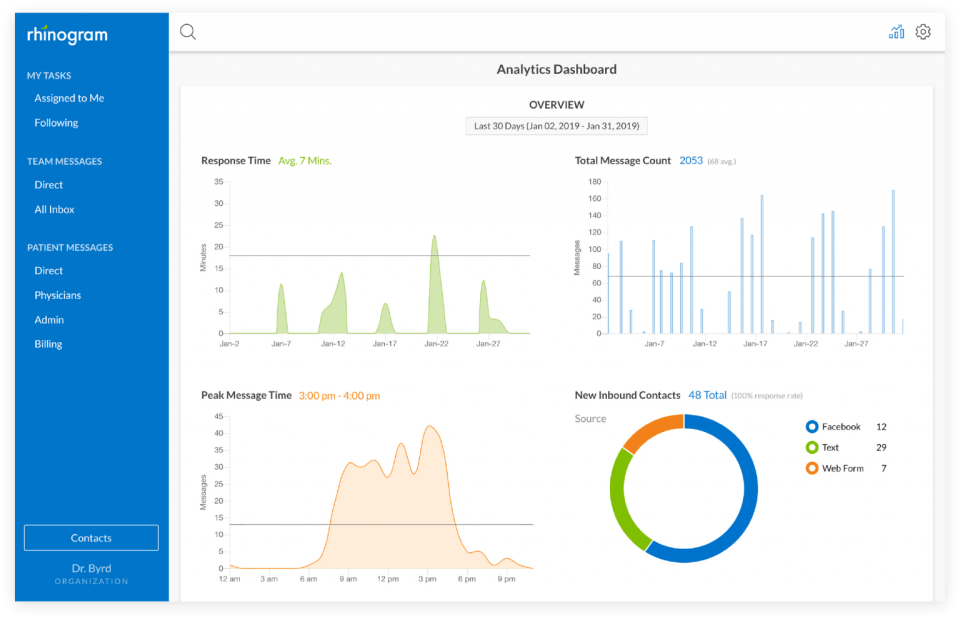Click the TEAM MESSAGES section header
Image resolution: width=960 pixels, height=619 pixels.
point(64,162)
